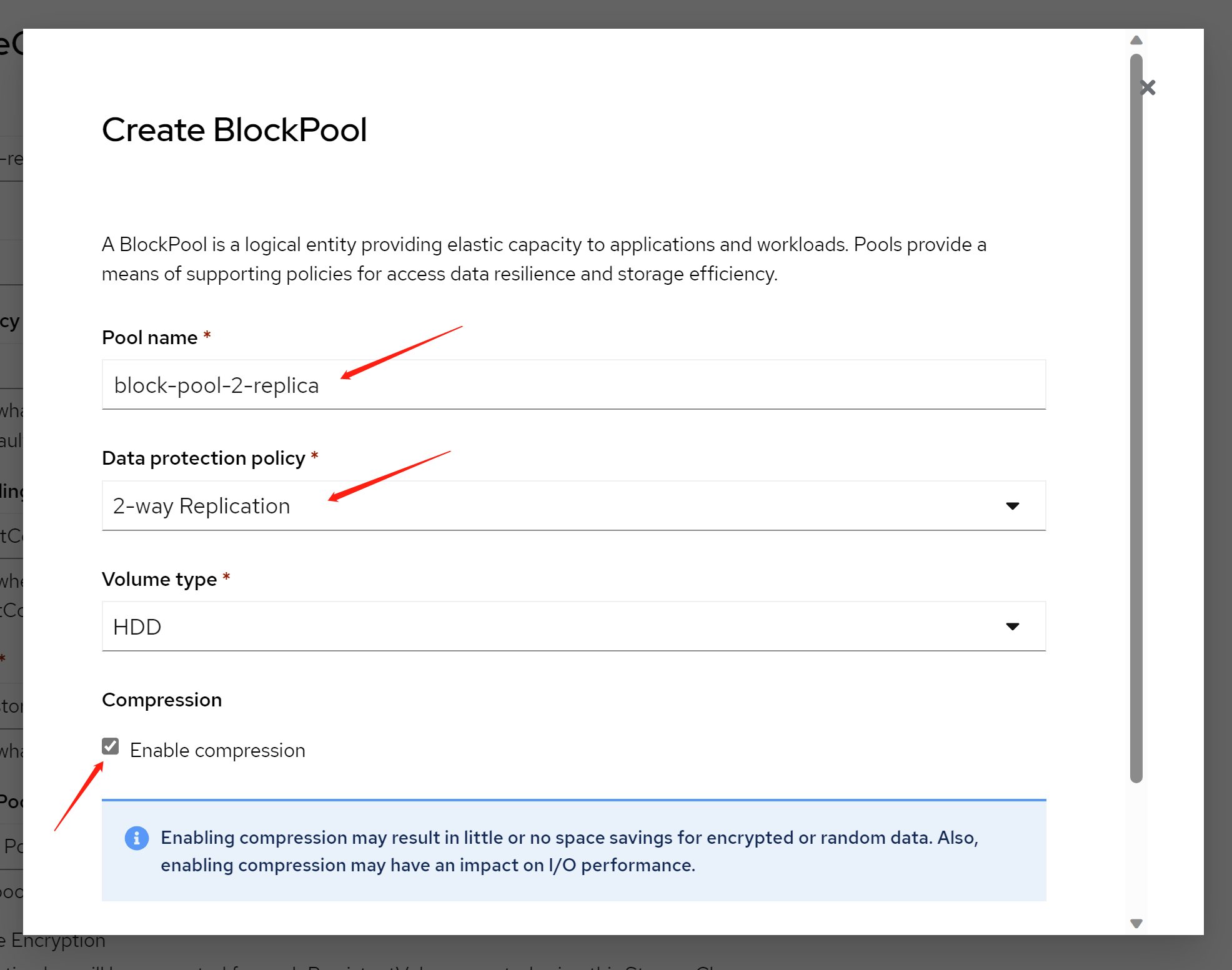Click the "Compression" section heading
The width and height of the screenshot is (1232, 970).
(x=162, y=700)
